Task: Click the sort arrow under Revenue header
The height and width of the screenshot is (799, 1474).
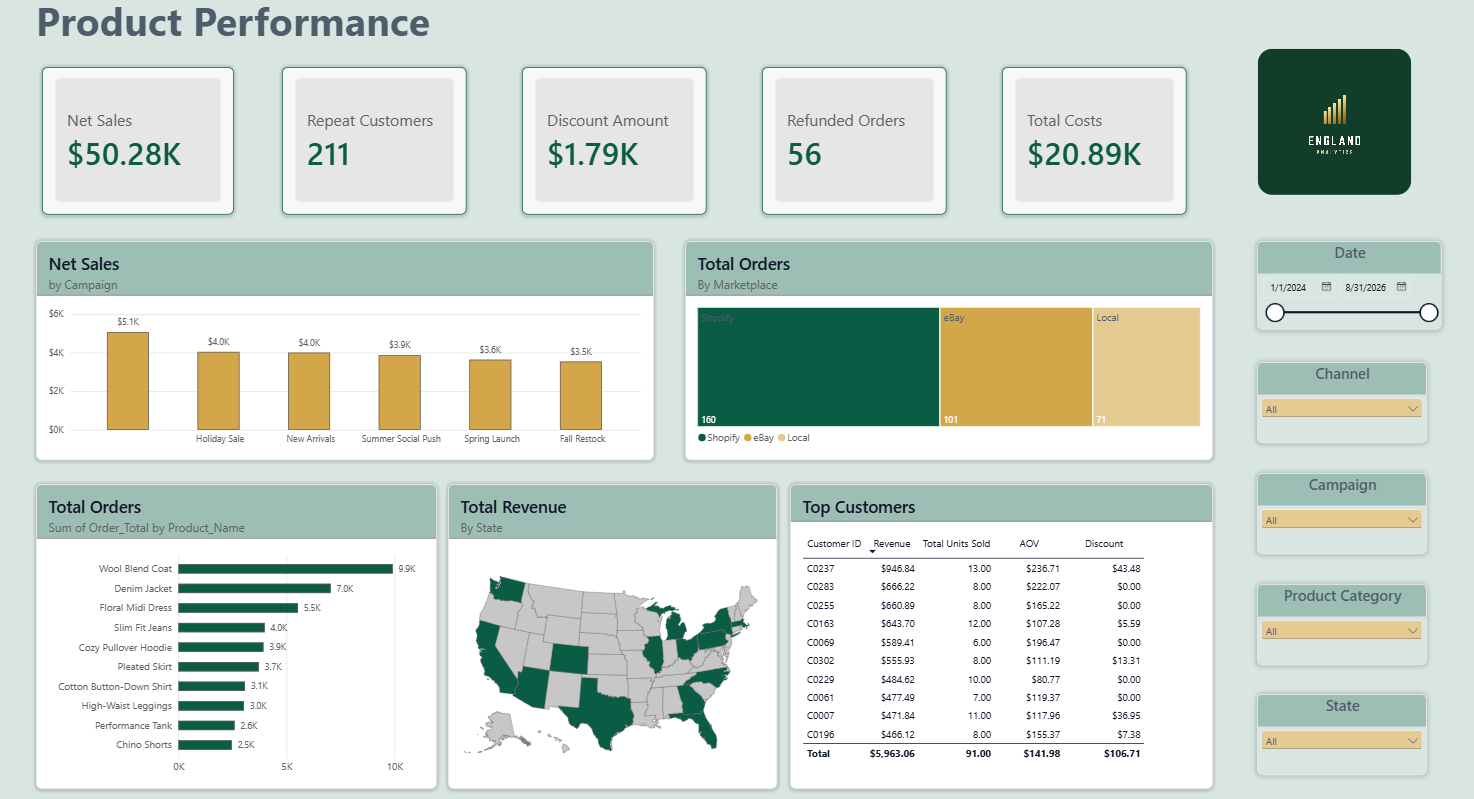Action: pyautogui.click(x=872, y=551)
